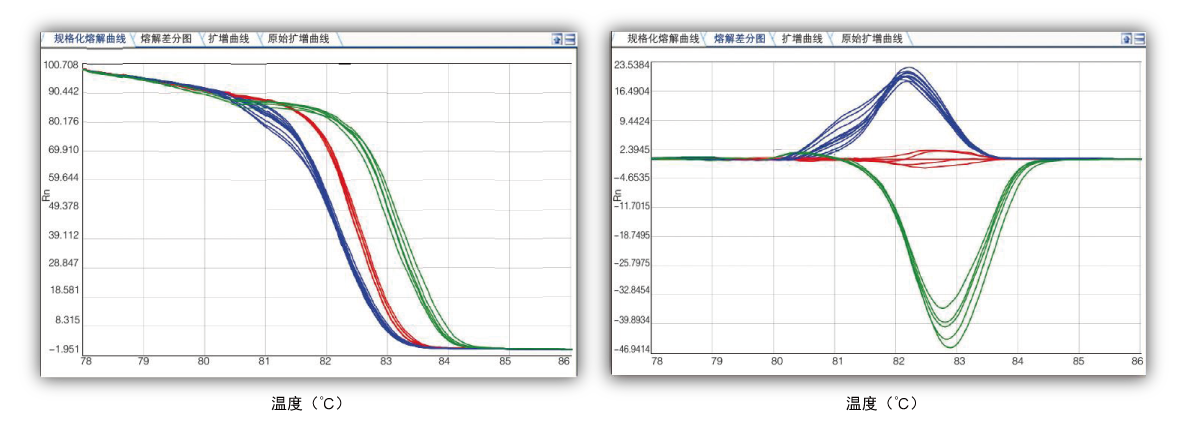The width and height of the screenshot is (1184, 430).
Task: Click the pop-out icon in the right chart panel
Action: point(1126,39)
